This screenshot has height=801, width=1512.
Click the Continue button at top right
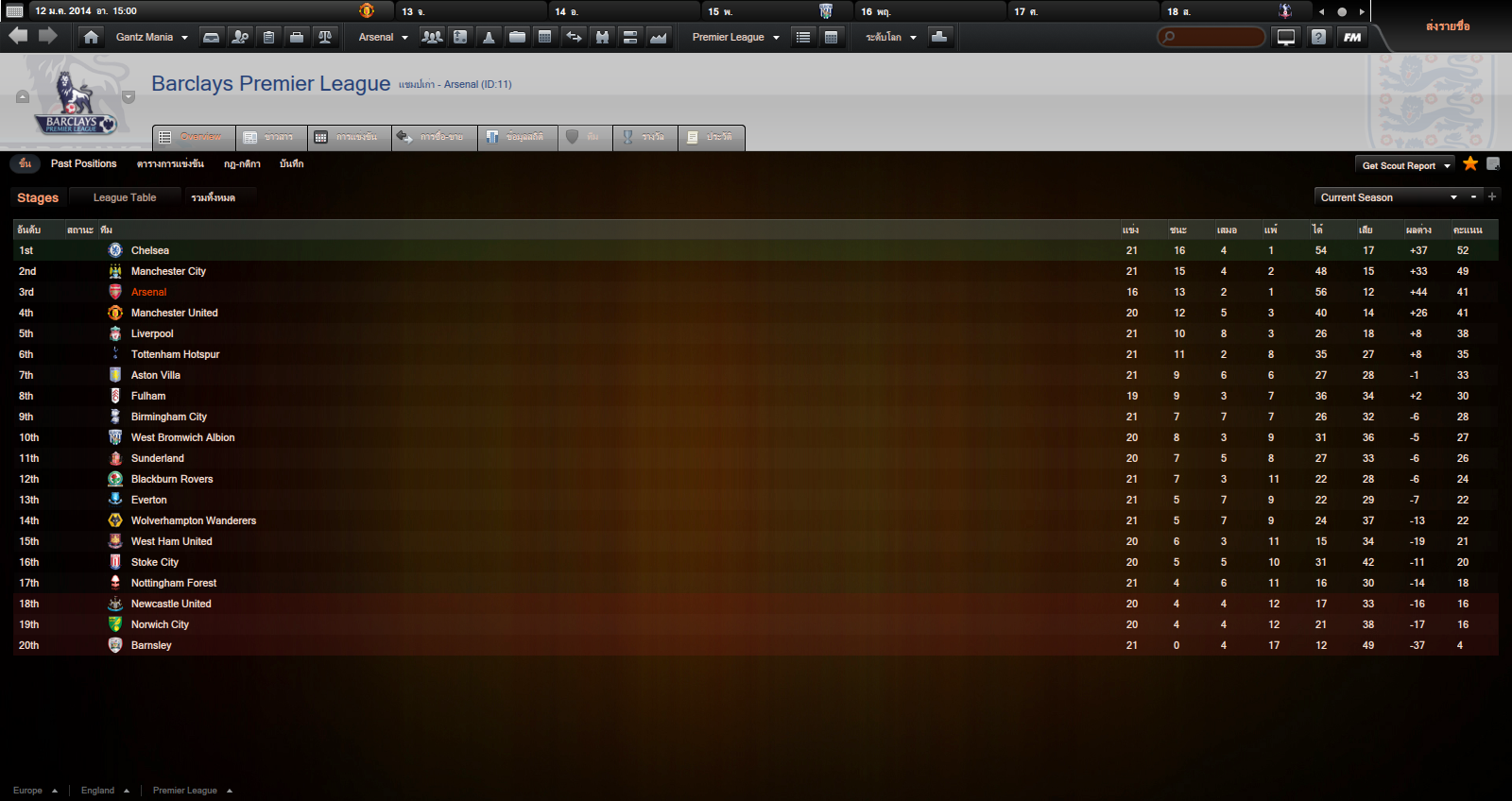click(1448, 26)
